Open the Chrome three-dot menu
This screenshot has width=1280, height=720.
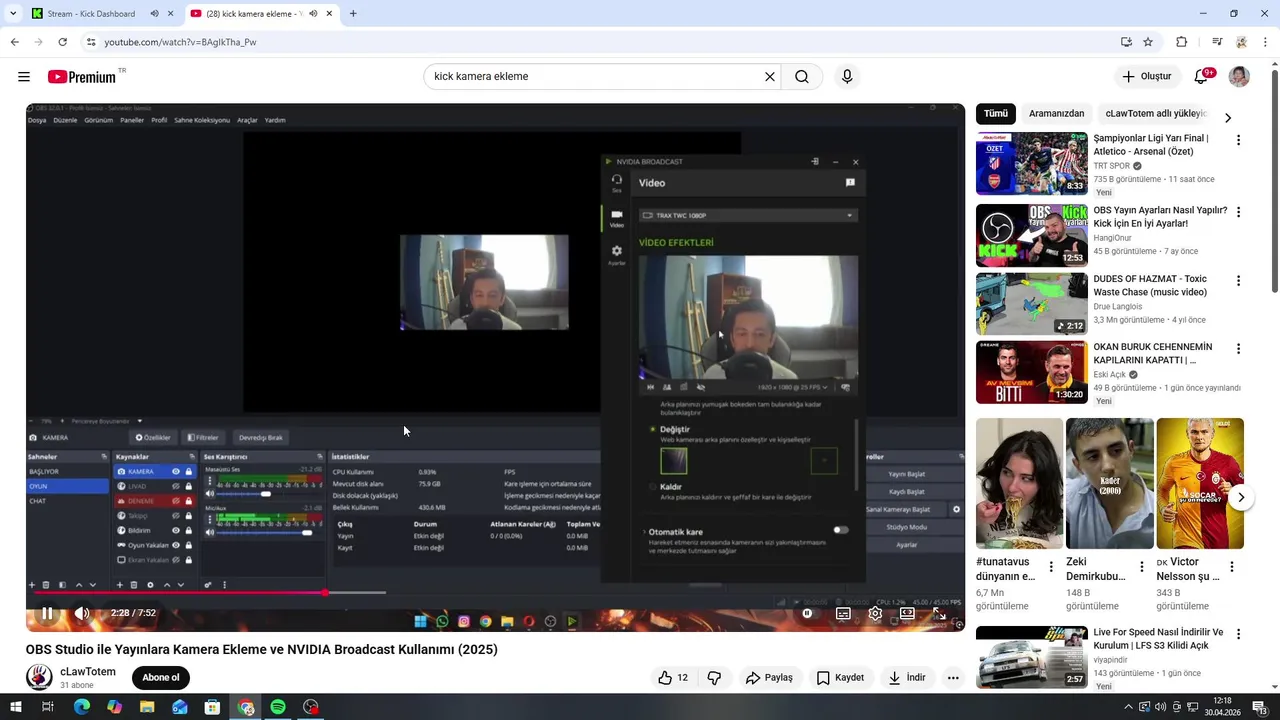[x=1266, y=42]
